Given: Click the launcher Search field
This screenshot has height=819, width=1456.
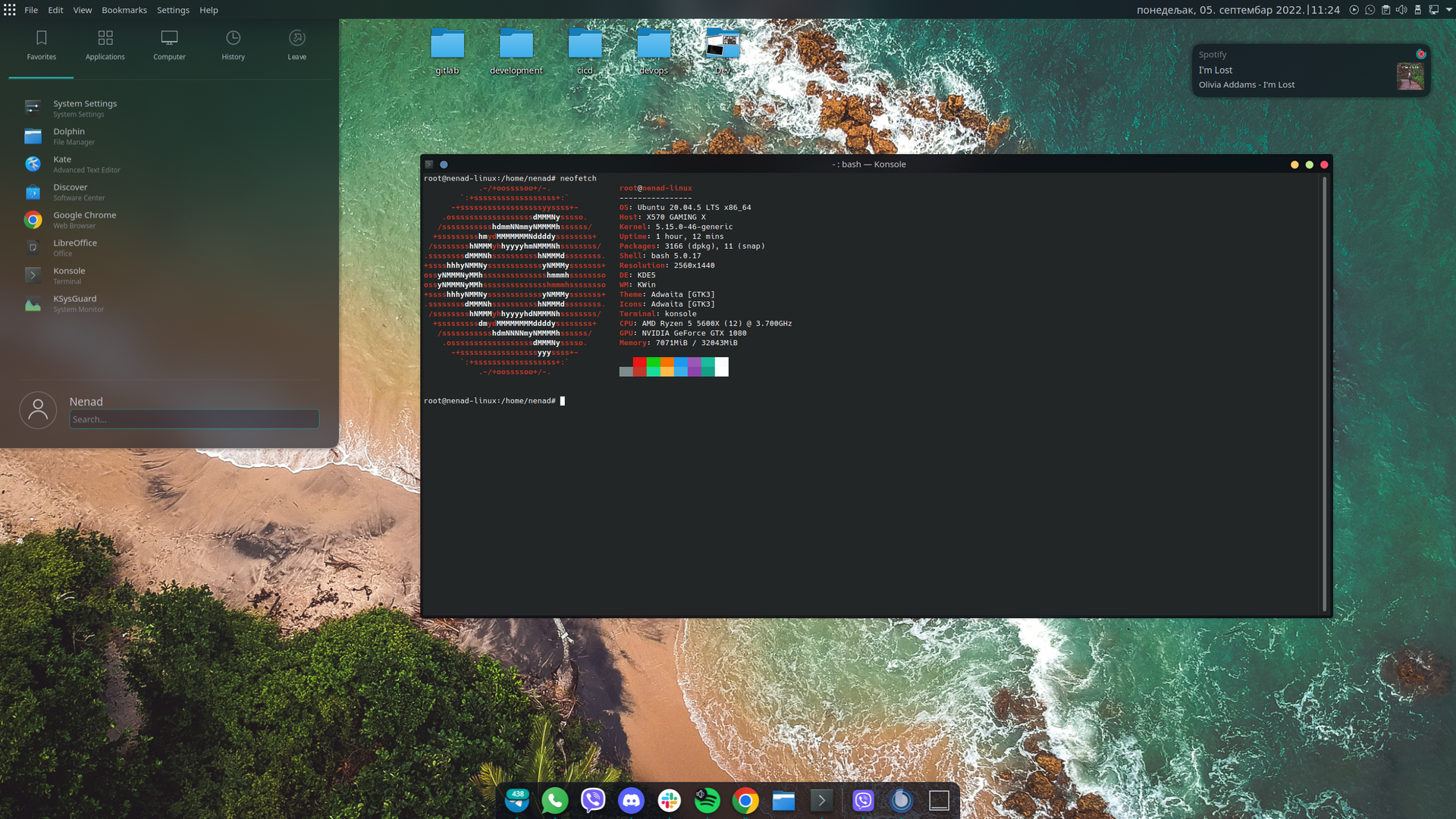Looking at the screenshot, I should click(194, 419).
